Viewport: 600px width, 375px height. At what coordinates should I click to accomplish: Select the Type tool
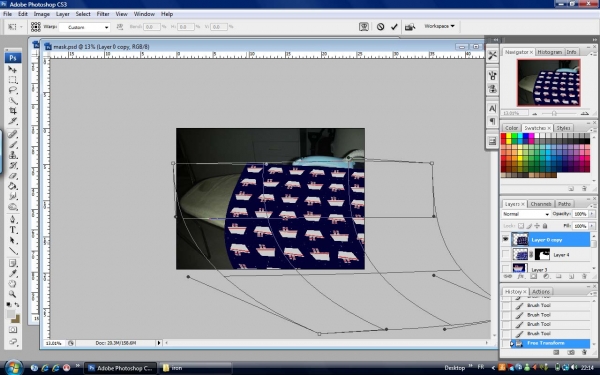coord(12,230)
